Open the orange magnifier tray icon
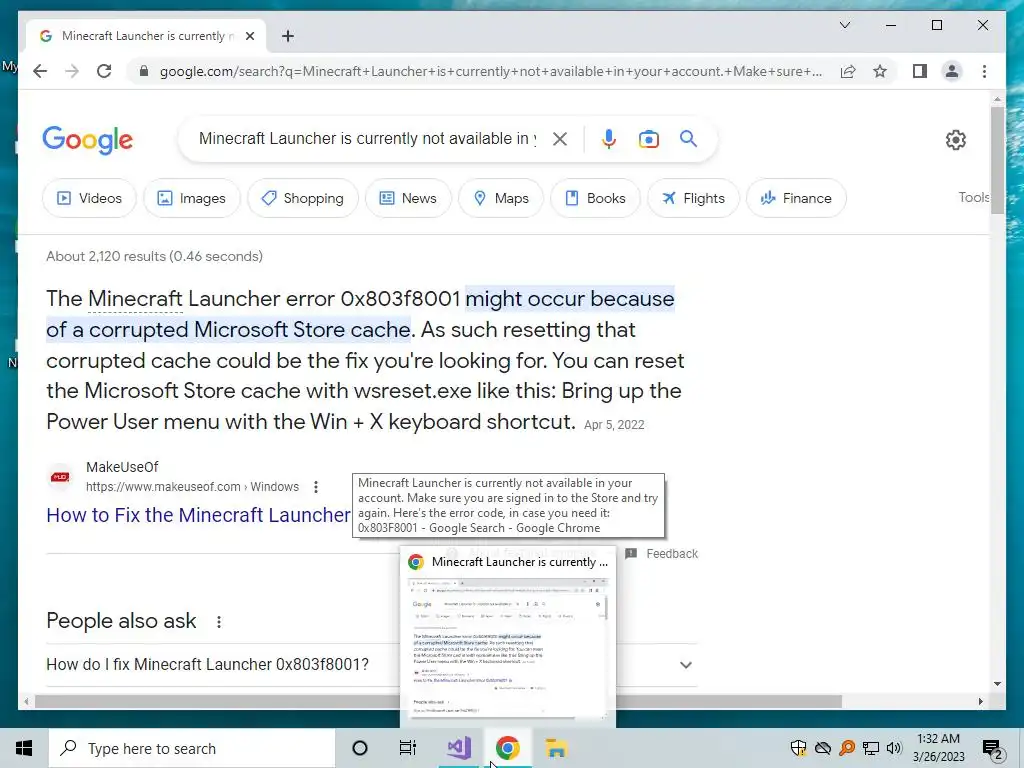Viewport: 1024px width, 768px height. 847,748
